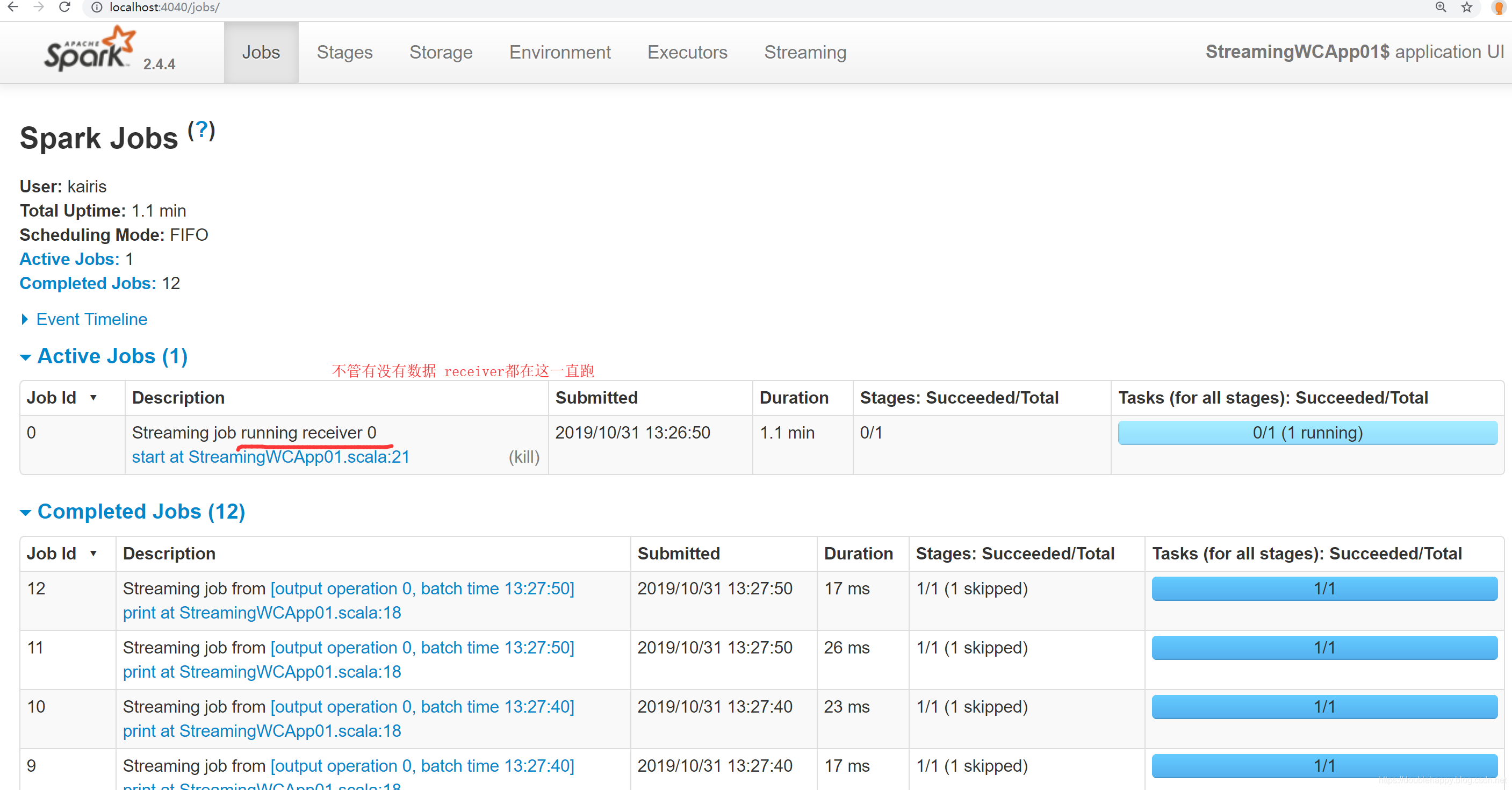Collapse the Active Jobs section
1512x790 pixels.
pyautogui.click(x=112, y=356)
